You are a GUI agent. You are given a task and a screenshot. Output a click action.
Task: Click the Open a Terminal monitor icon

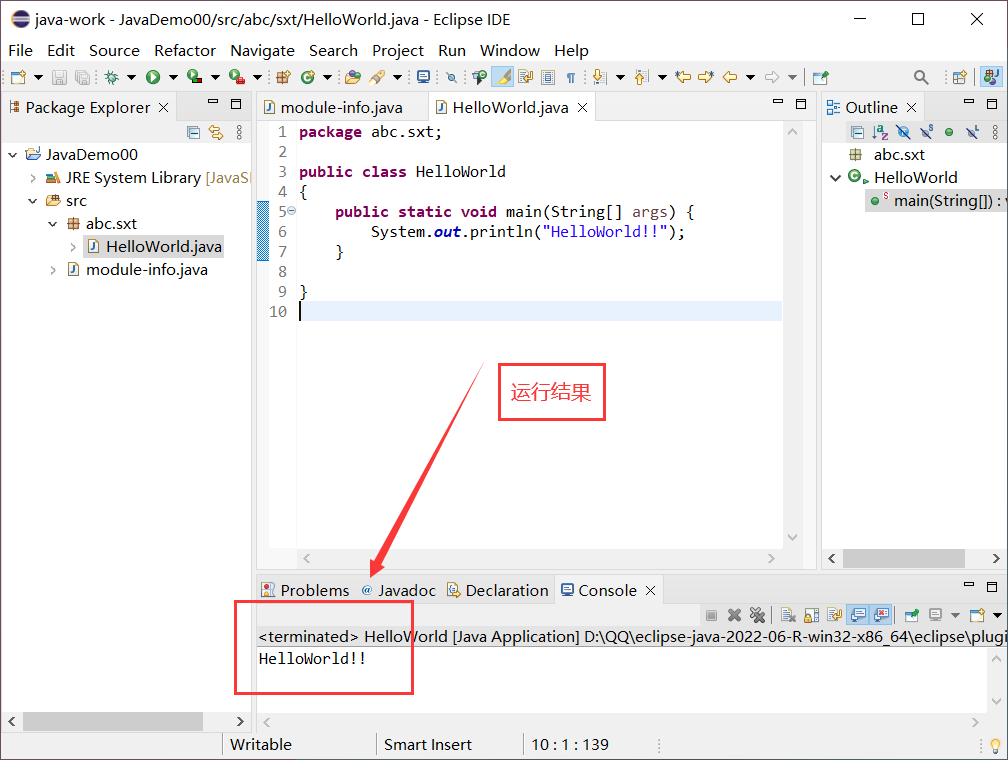(x=423, y=78)
